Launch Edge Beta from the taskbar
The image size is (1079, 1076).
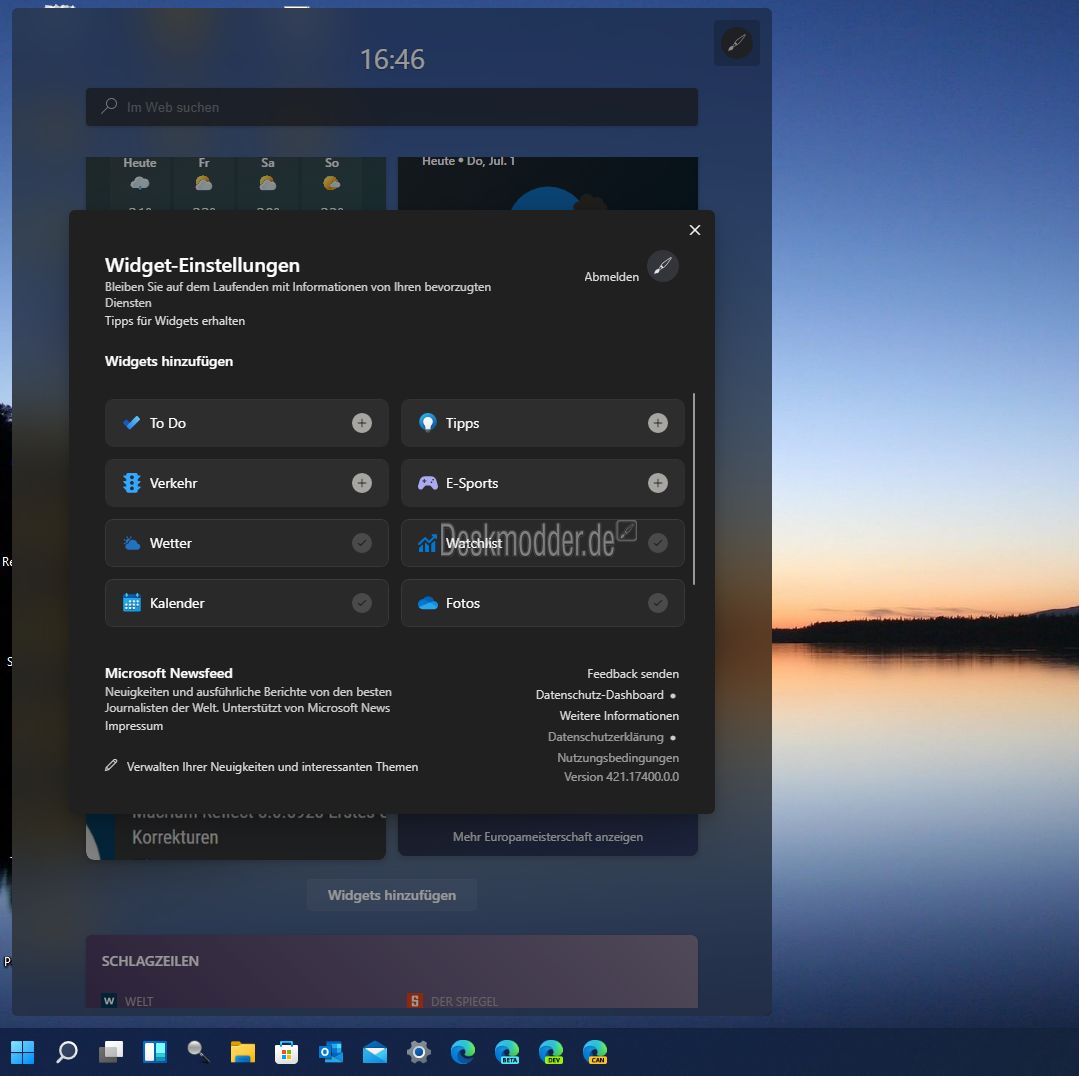point(507,1052)
